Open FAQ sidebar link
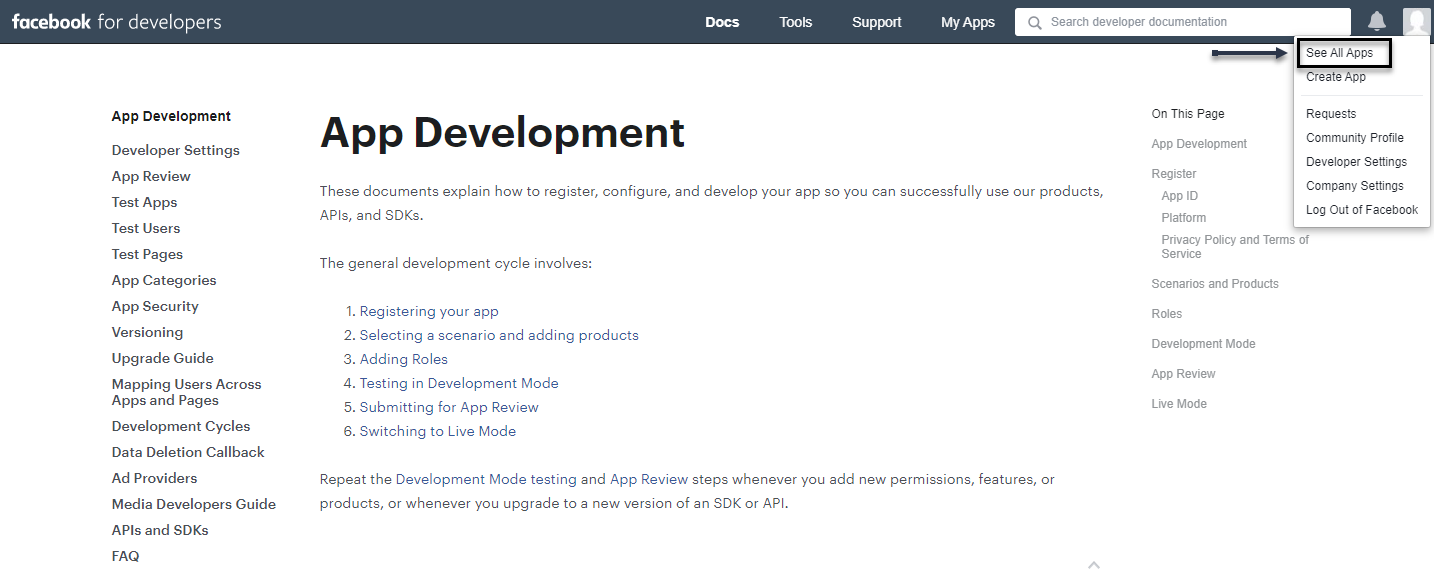The width and height of the screenshot is (1434, 588). pos(126,556)
